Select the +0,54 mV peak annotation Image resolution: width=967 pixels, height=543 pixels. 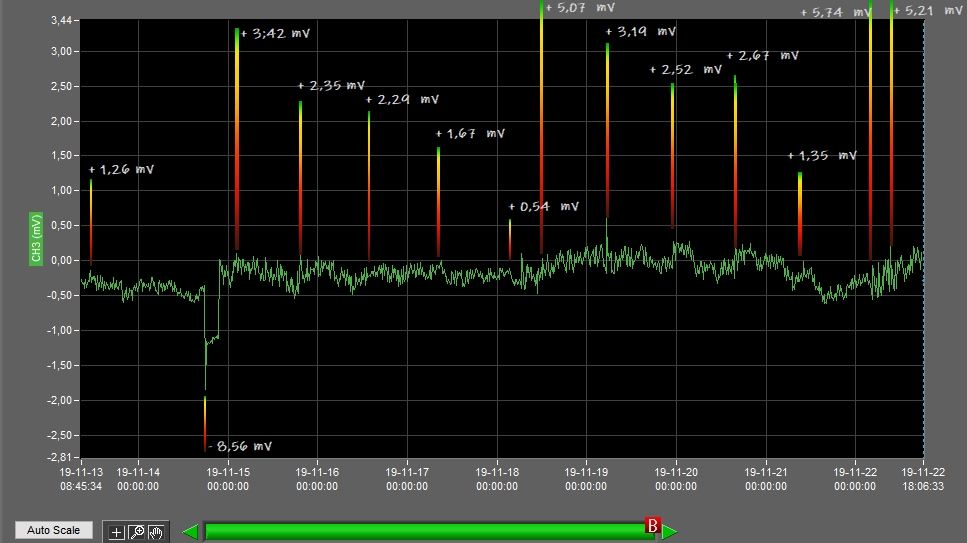pyautogui.click(x=543, y=207)
